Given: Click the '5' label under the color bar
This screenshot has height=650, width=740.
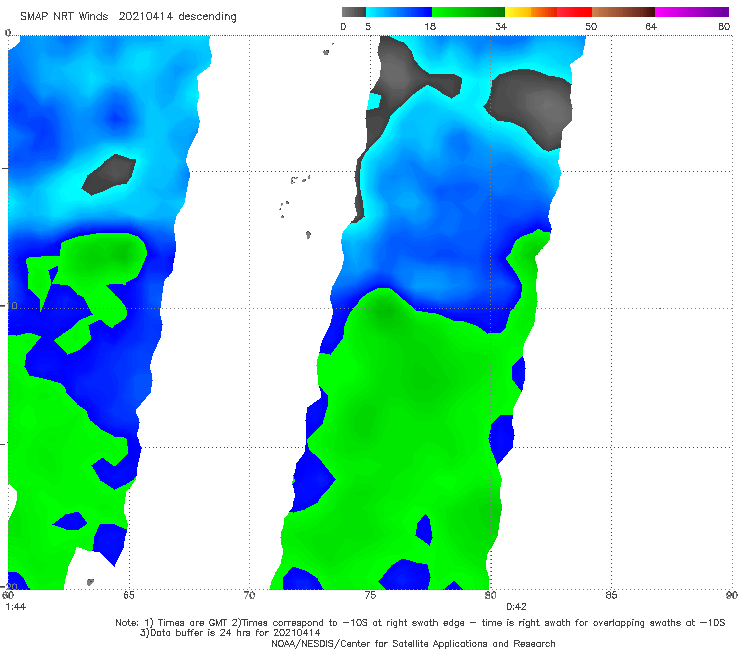Looking at the screenshot, I should 368,27.
